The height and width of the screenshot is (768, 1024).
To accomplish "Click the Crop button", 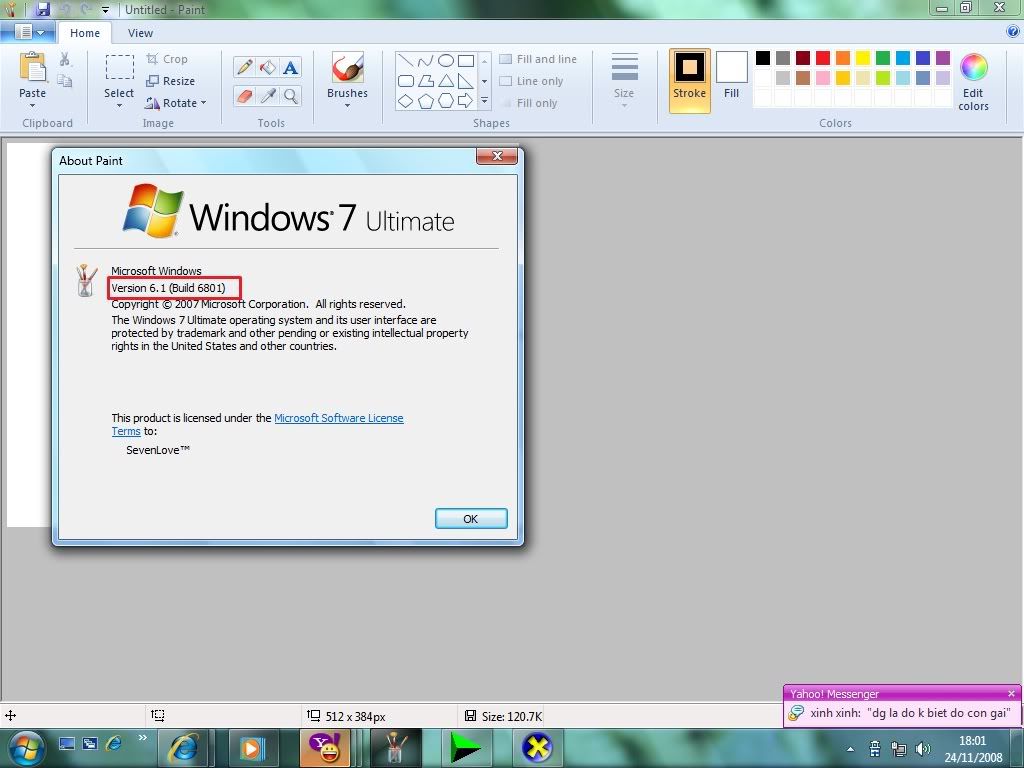I will [x=167, y=59].
